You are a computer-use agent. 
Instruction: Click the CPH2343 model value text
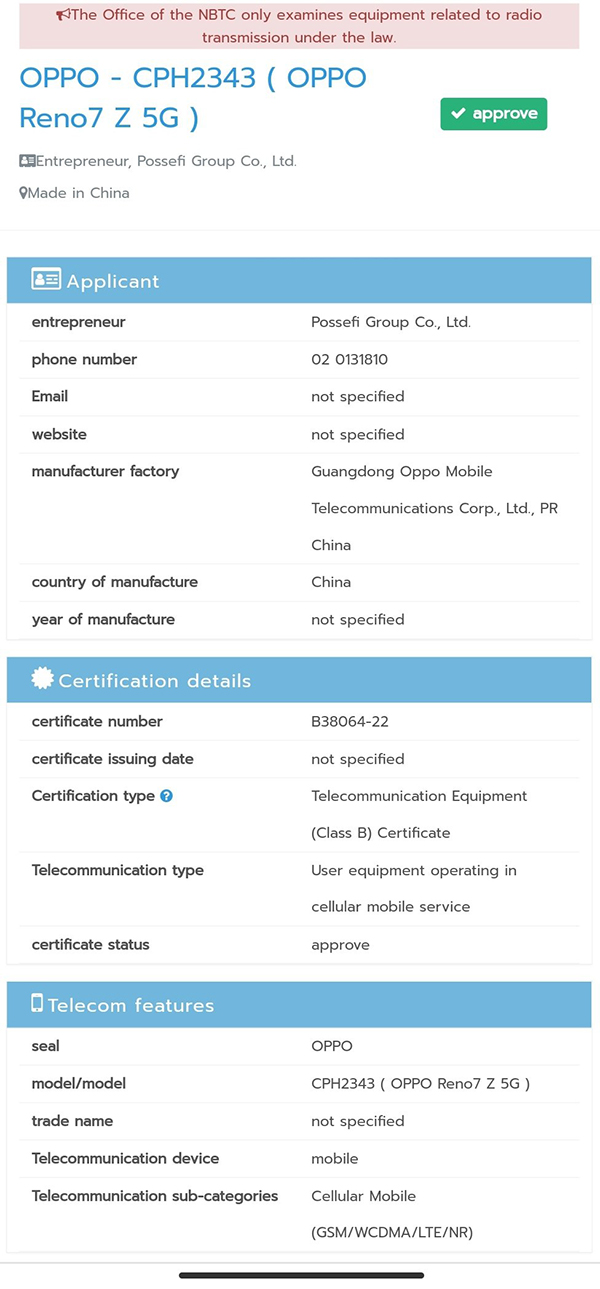pyautogui.click(x=420, y=1084)
